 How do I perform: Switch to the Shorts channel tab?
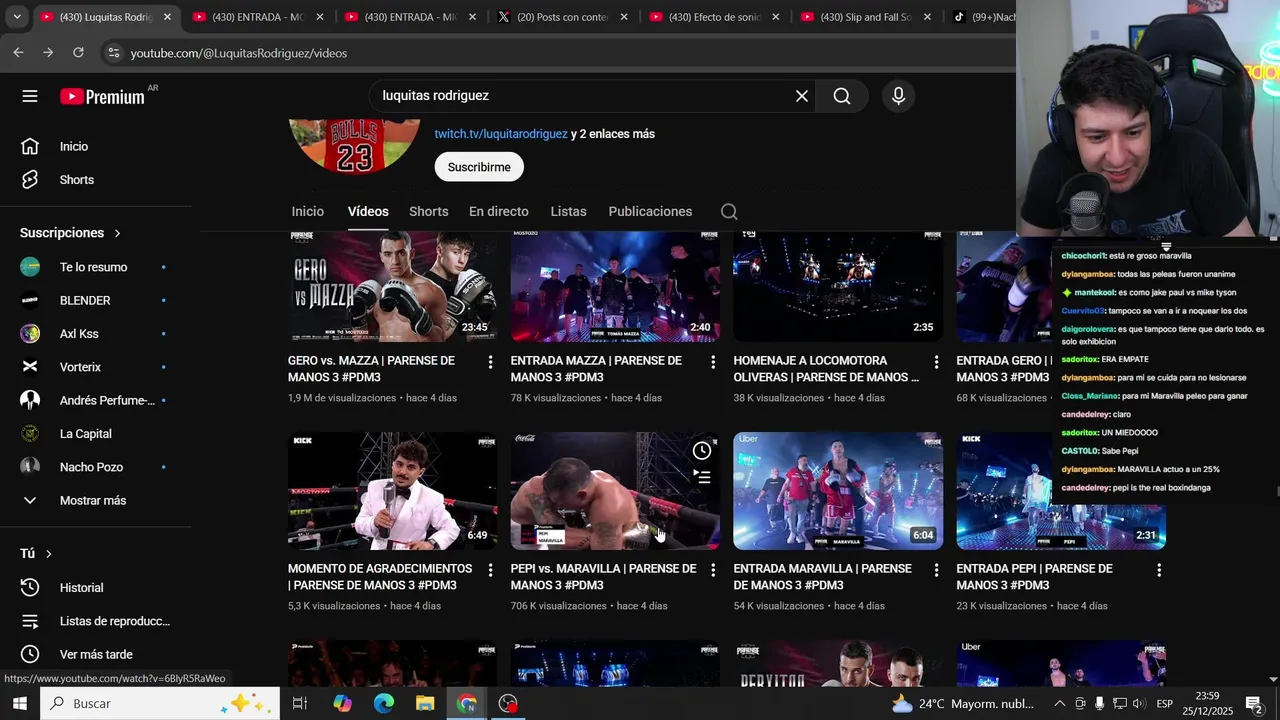[428, 212]
